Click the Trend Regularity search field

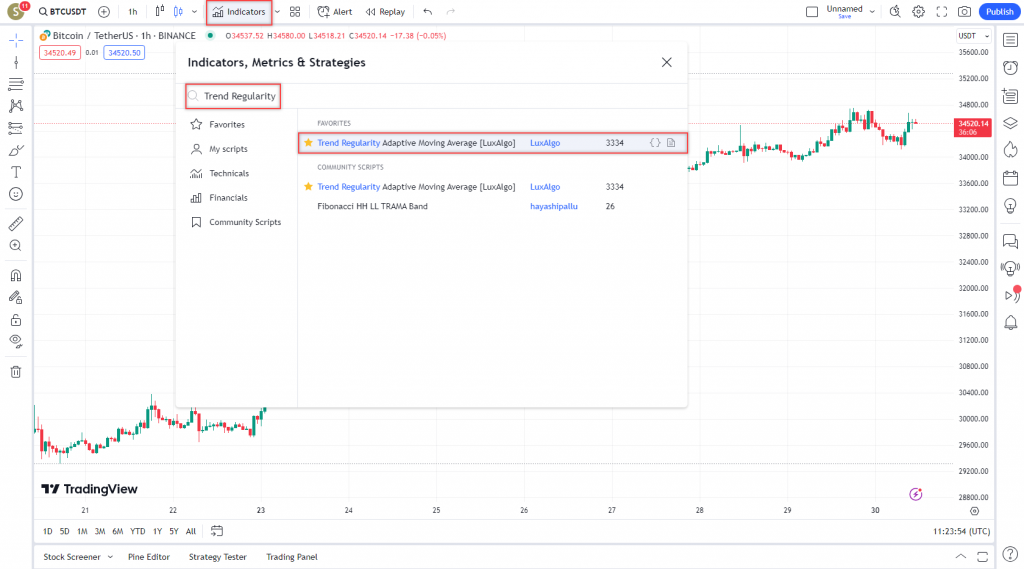pyautogui.click(x=233, y=96)
